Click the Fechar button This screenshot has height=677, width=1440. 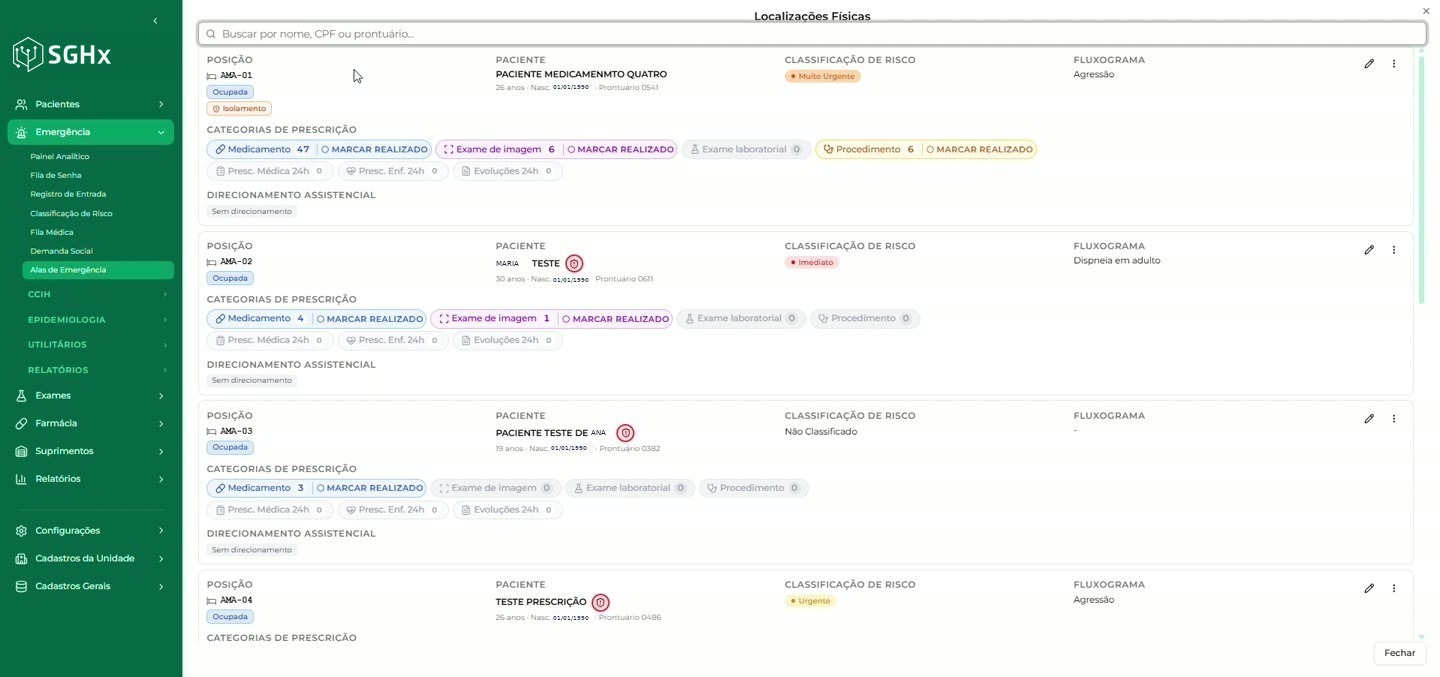(x=1399, y=653)
